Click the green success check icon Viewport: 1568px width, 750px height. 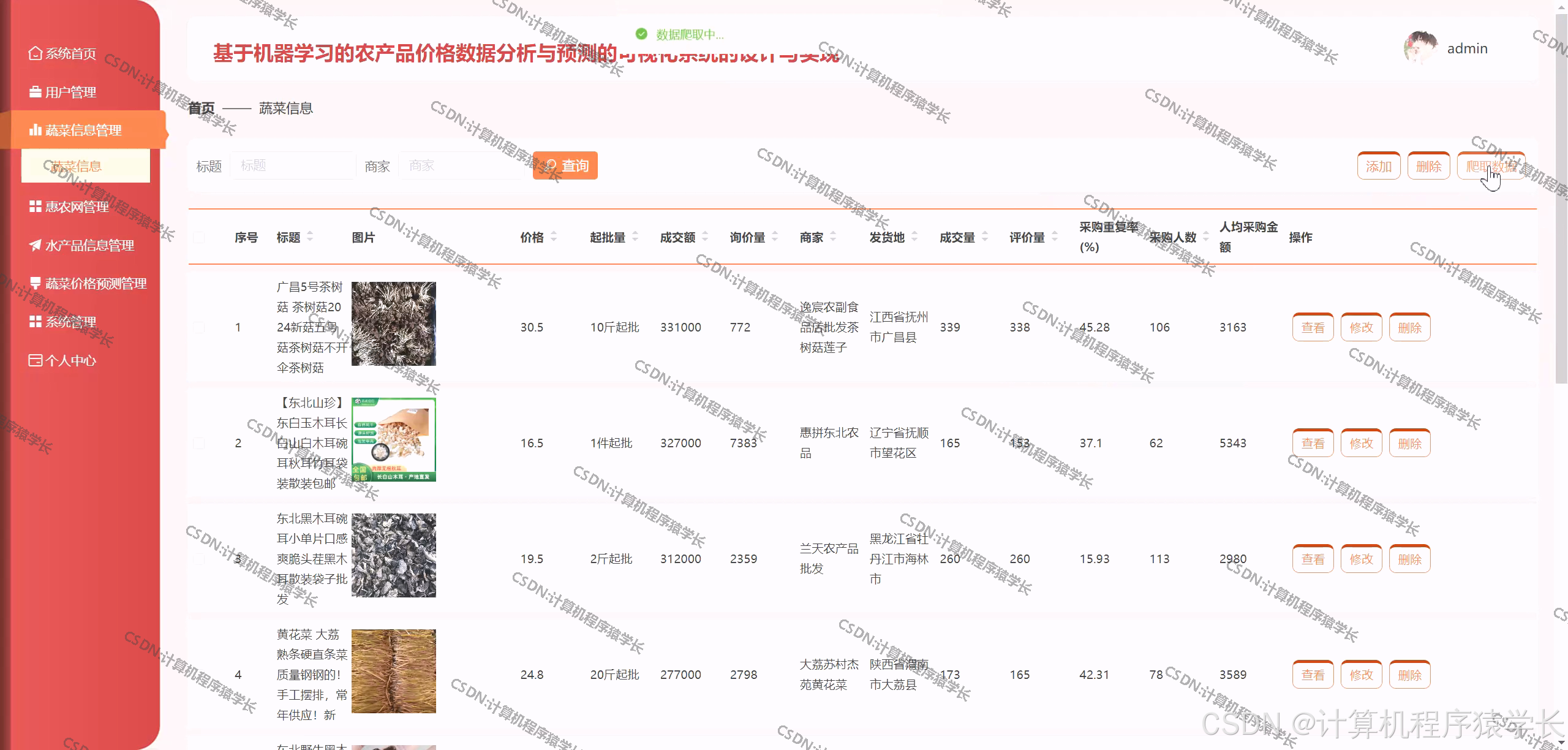[641, 34]
